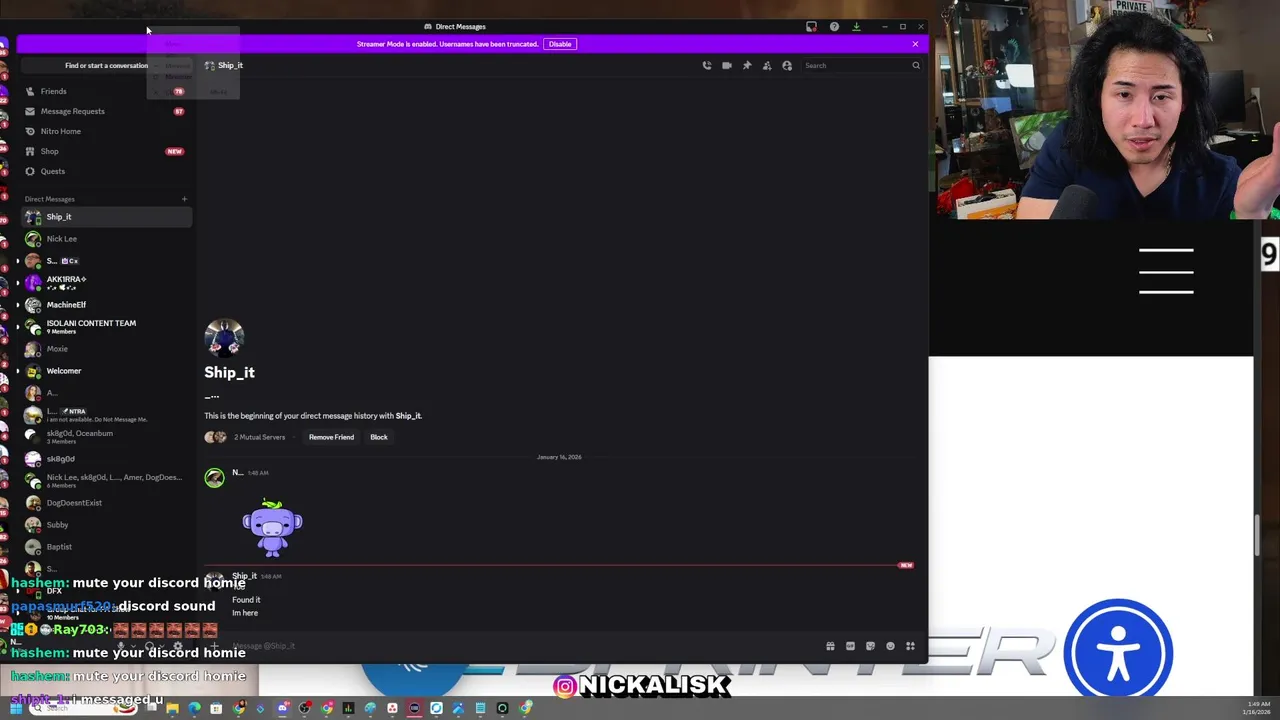The image size is (1280, 720).
Task: Click the Ship_it heading under the profile avatar
Action: [229, 372]
